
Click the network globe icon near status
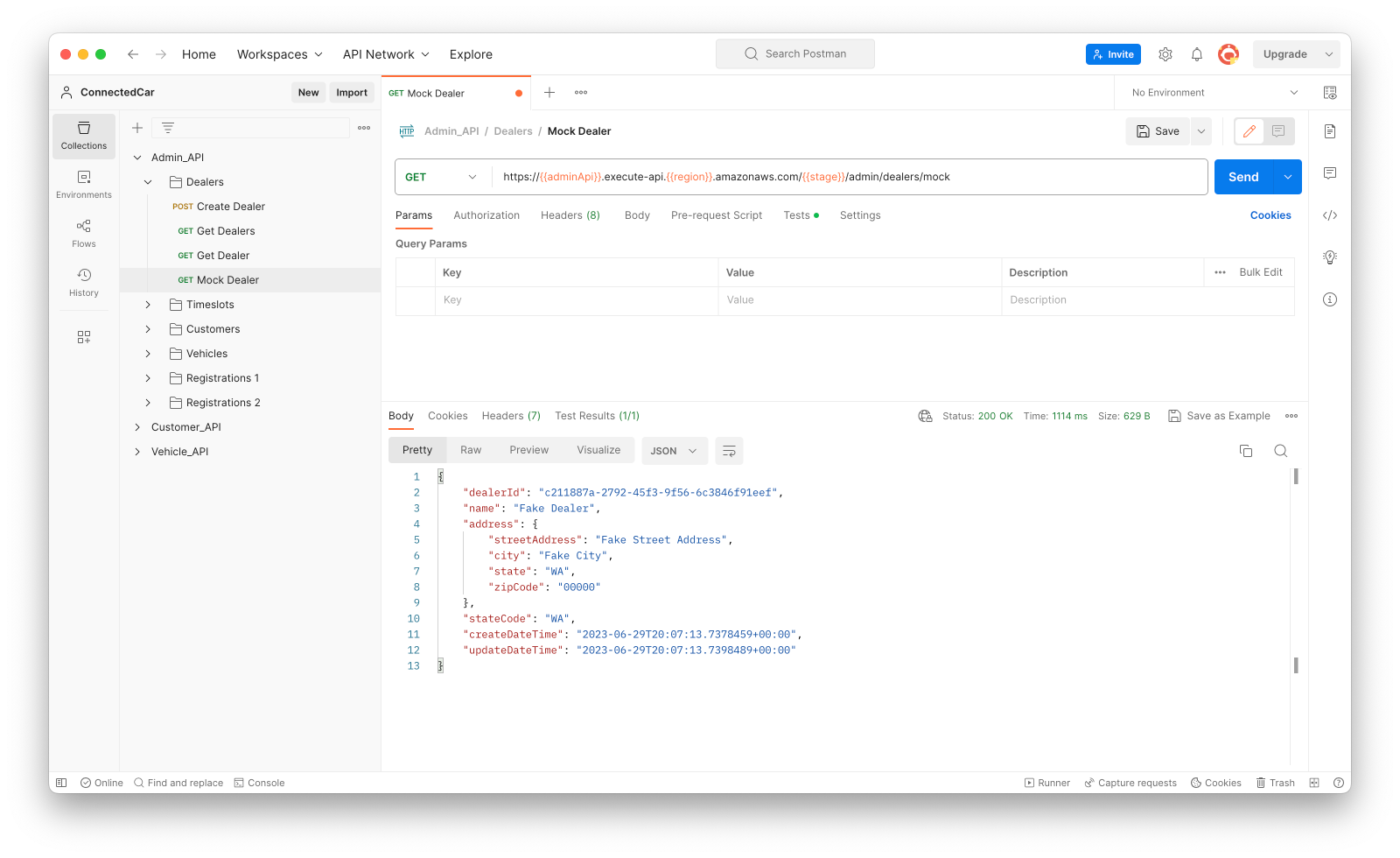pos(925,416)
